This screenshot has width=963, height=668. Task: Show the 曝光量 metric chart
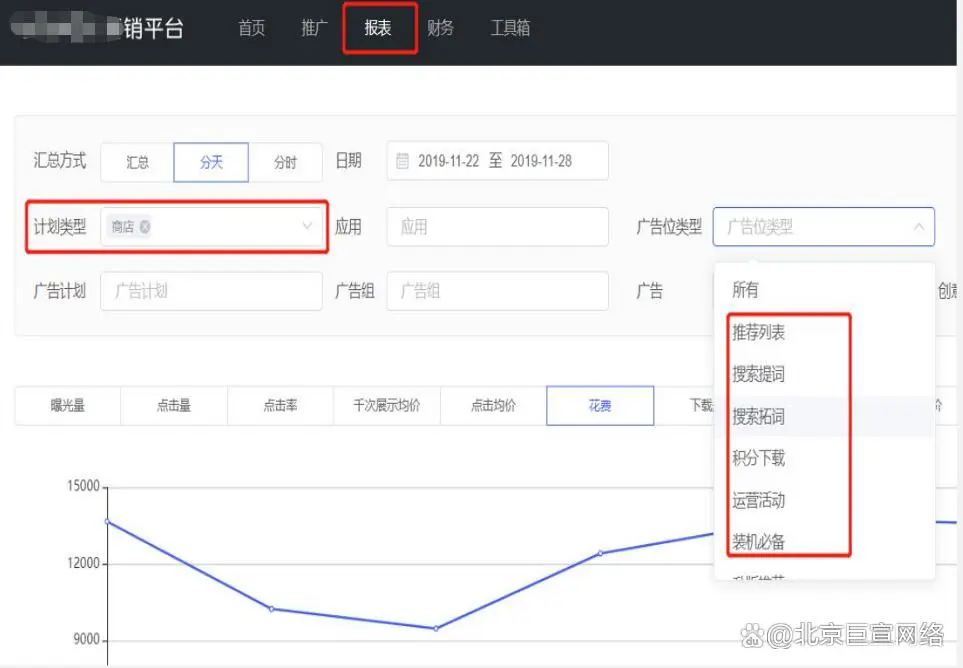pos(68,406)
